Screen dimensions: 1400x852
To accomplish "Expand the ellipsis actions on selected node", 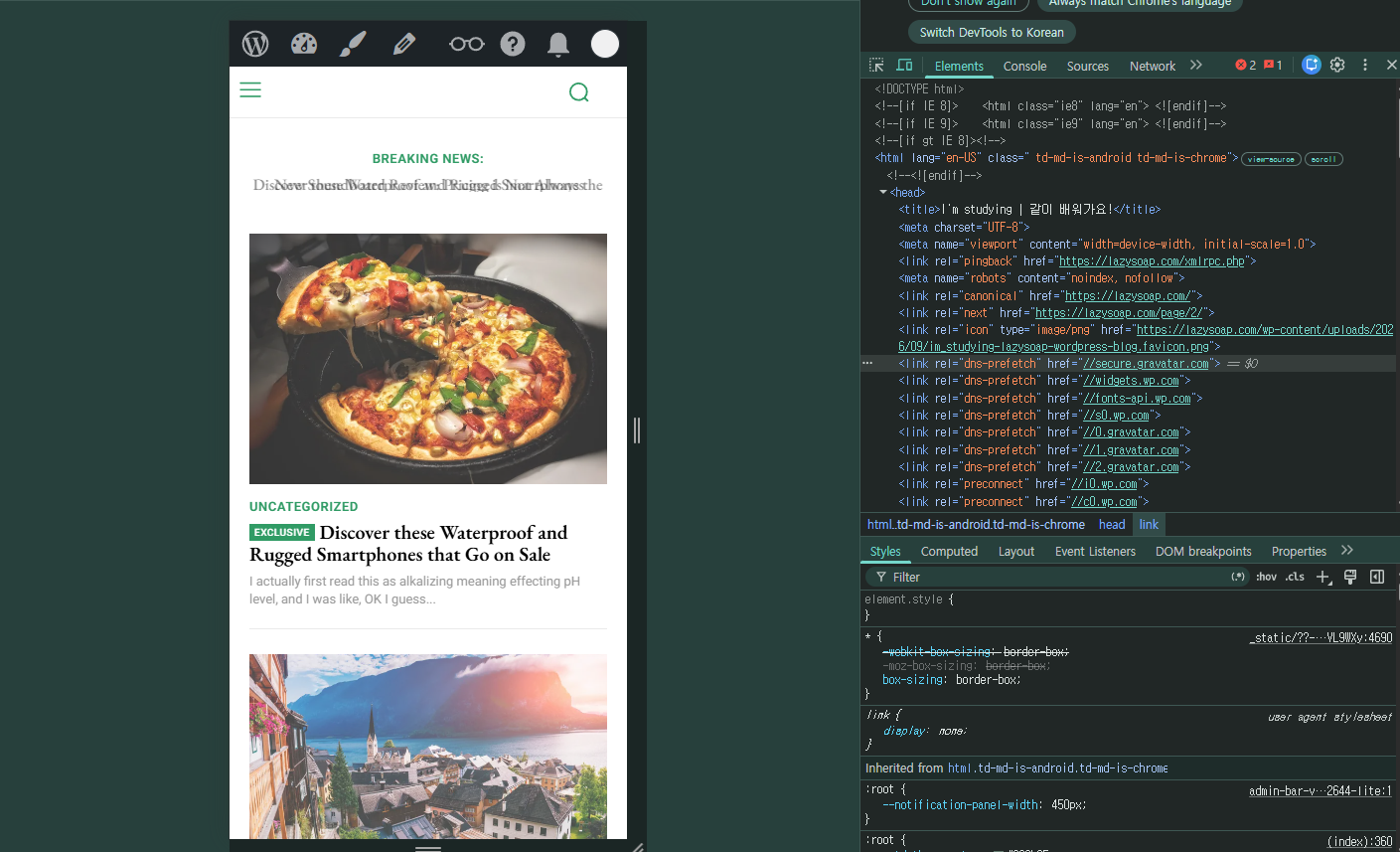I will (867, 364).
